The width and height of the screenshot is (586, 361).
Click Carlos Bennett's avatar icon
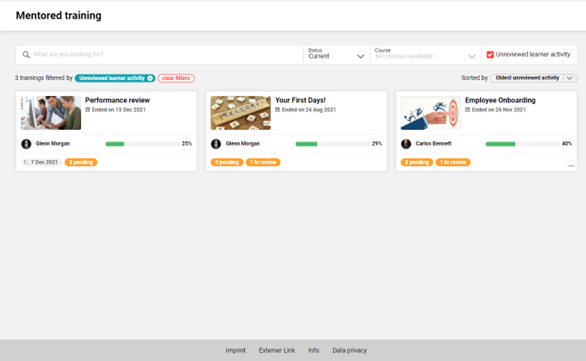(x=406, y=144)
